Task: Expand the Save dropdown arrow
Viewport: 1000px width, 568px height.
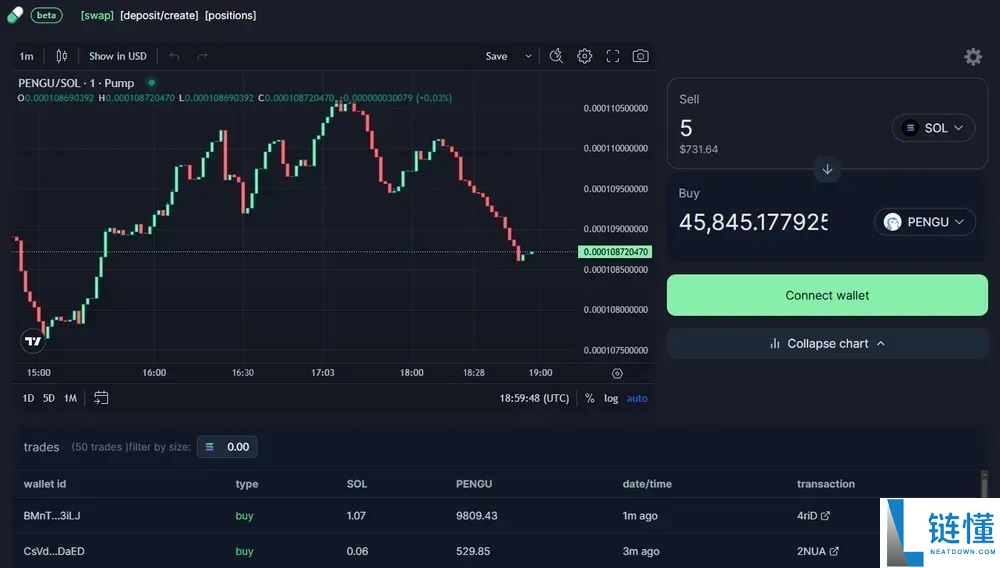Action: tap(528, 56)
